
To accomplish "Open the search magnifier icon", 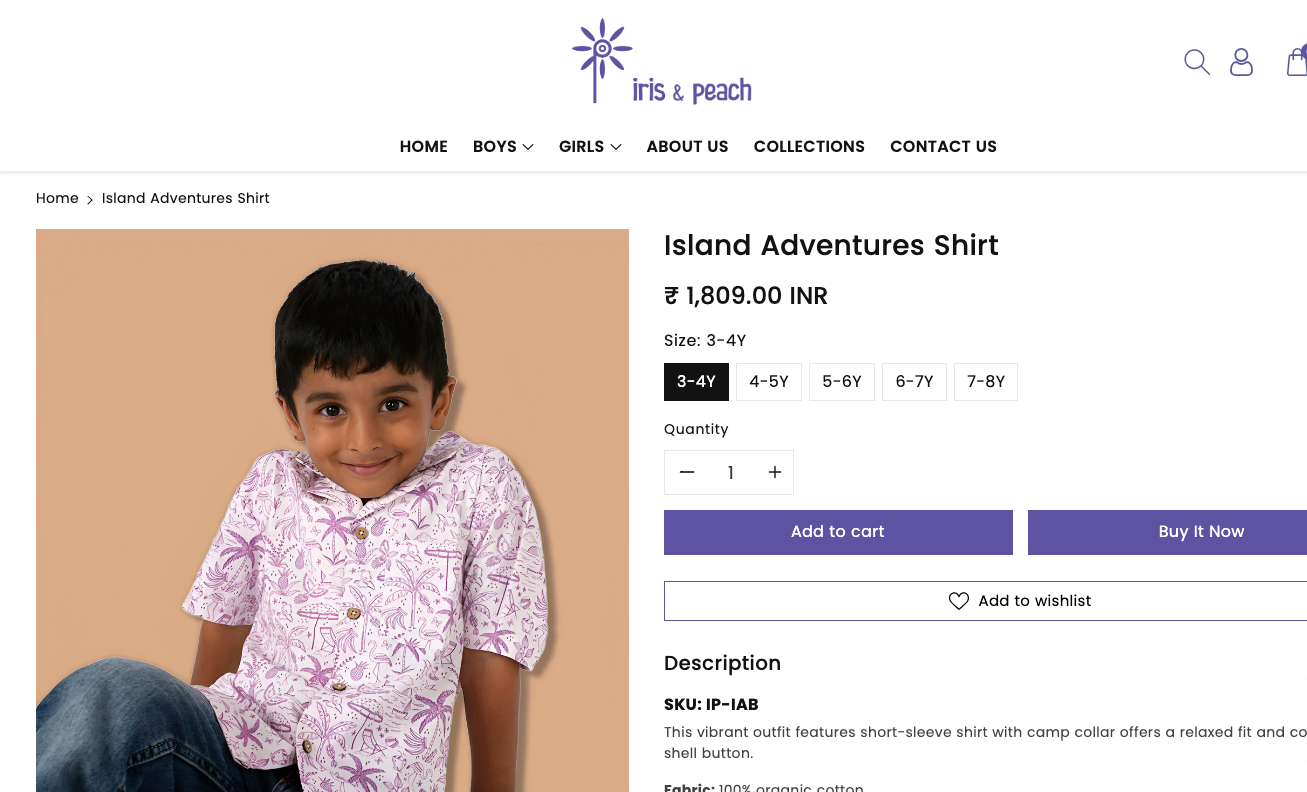I will [1196, 62].
